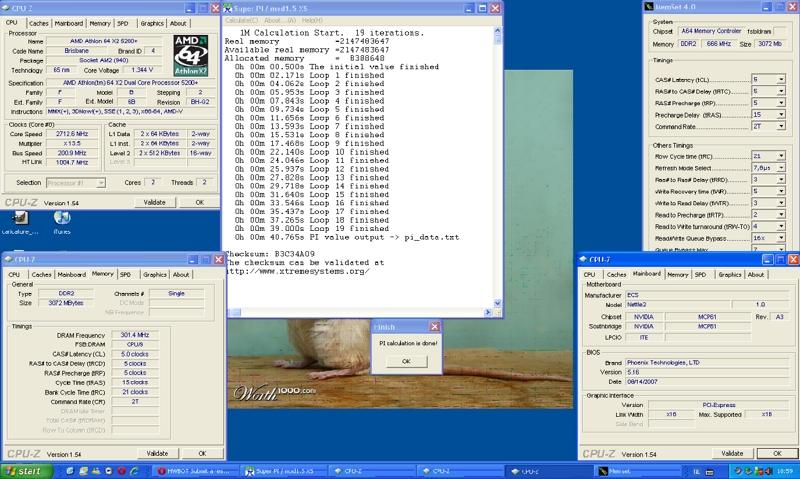Open Row Cycle time (tRC) dropdown
This screenshot has height=479, width=800.
[781, 156]
